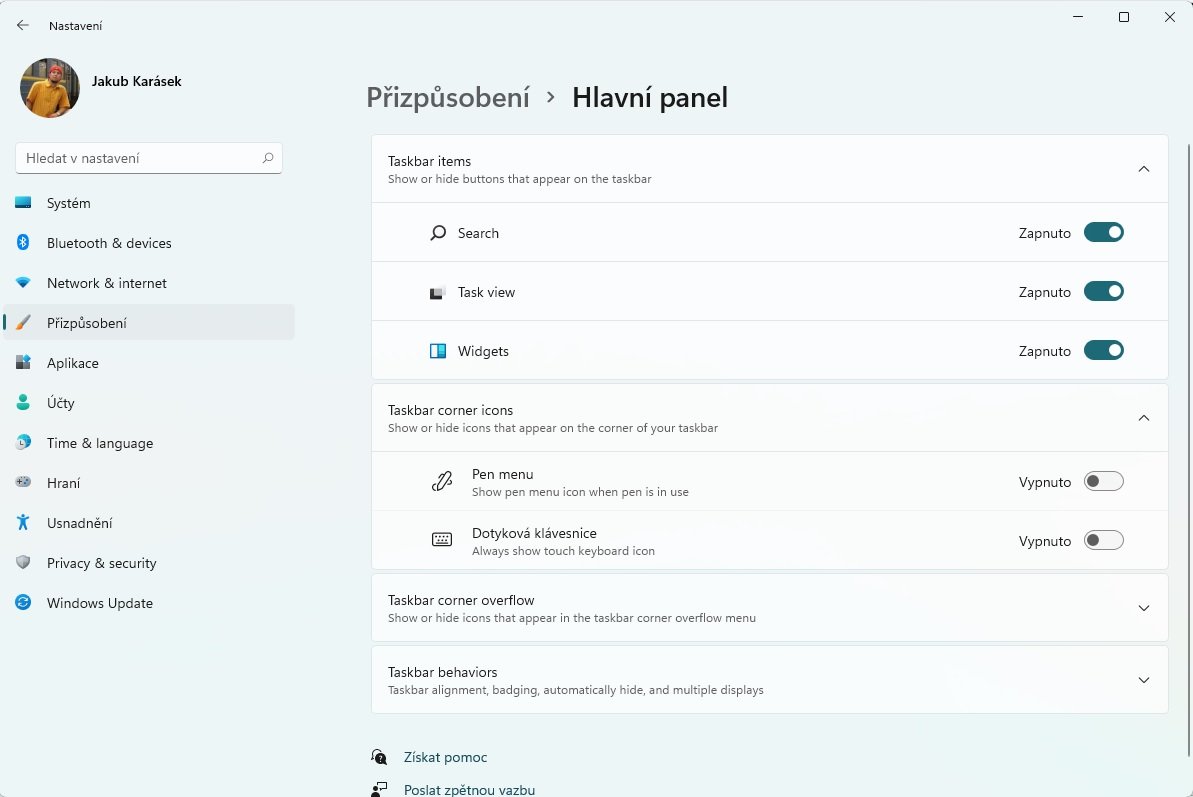The height and width of the screenshot is (797, 1193).
Task: Go back to Přizpůsobení breadcrumb
Action: (x=448, y=98)
